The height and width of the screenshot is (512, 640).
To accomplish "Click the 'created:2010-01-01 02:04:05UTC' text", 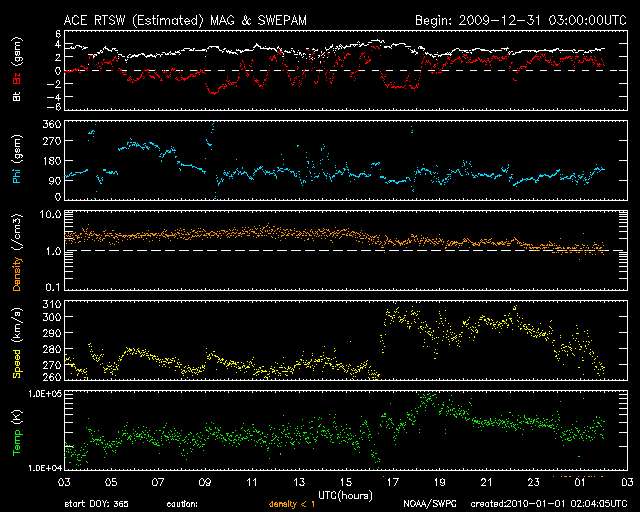I will click(549, 504).
